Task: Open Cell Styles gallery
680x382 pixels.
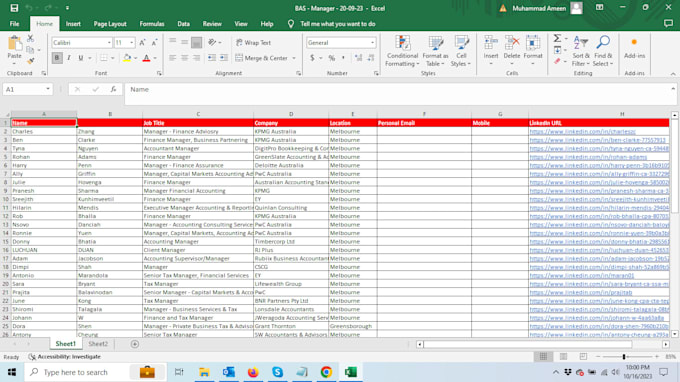Action: (x=461, y=51)
